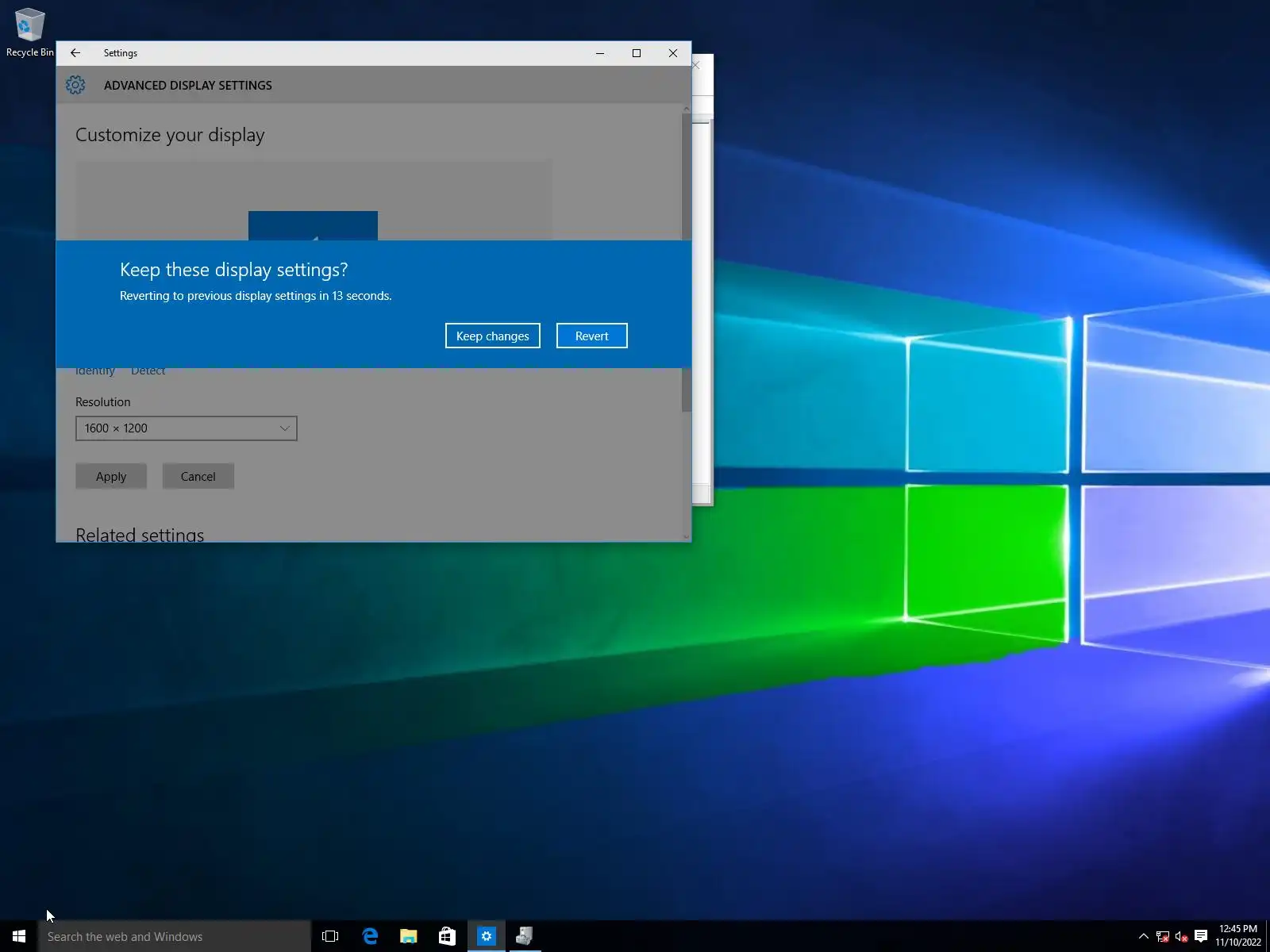The image size is (1270, 952).
Task: Open the clock showing 12:45 PM
Action: pyautogui.click(x=1238, y=936)
